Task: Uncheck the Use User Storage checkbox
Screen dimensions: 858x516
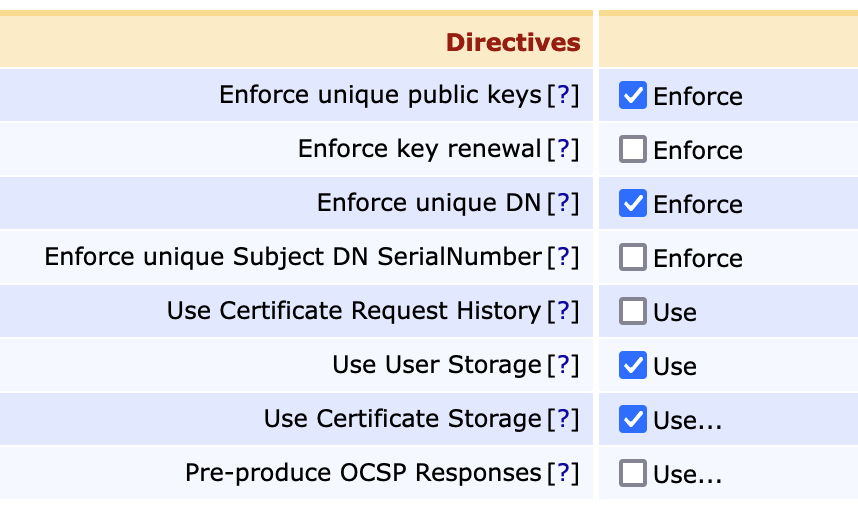Action: (633, 366)
